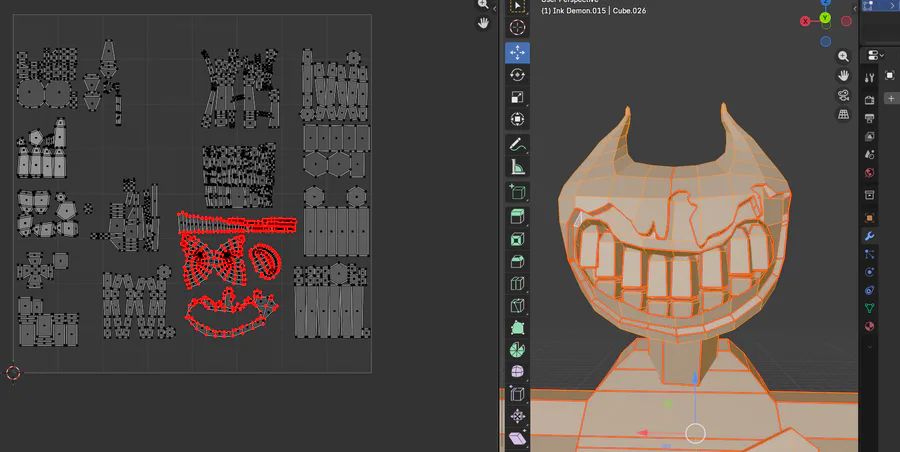Open the Particles properties tab
The width and height of the screenshot is (900, 452).
pos(869,254)
